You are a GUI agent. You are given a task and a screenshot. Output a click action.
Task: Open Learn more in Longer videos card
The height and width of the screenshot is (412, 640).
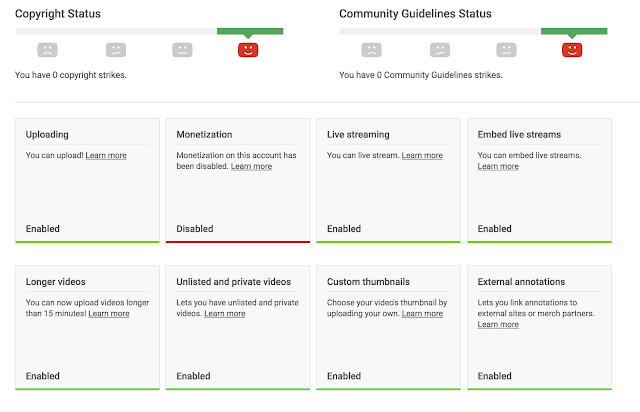click(x=109, y=314)
